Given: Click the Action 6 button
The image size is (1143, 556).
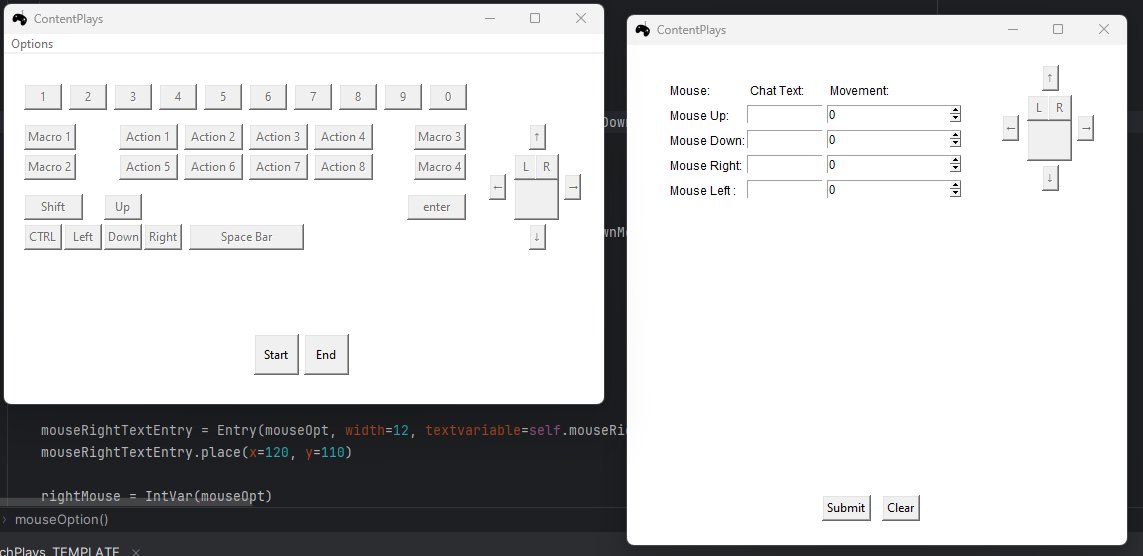Looking at the screenshot, I should tap(213, 167).
